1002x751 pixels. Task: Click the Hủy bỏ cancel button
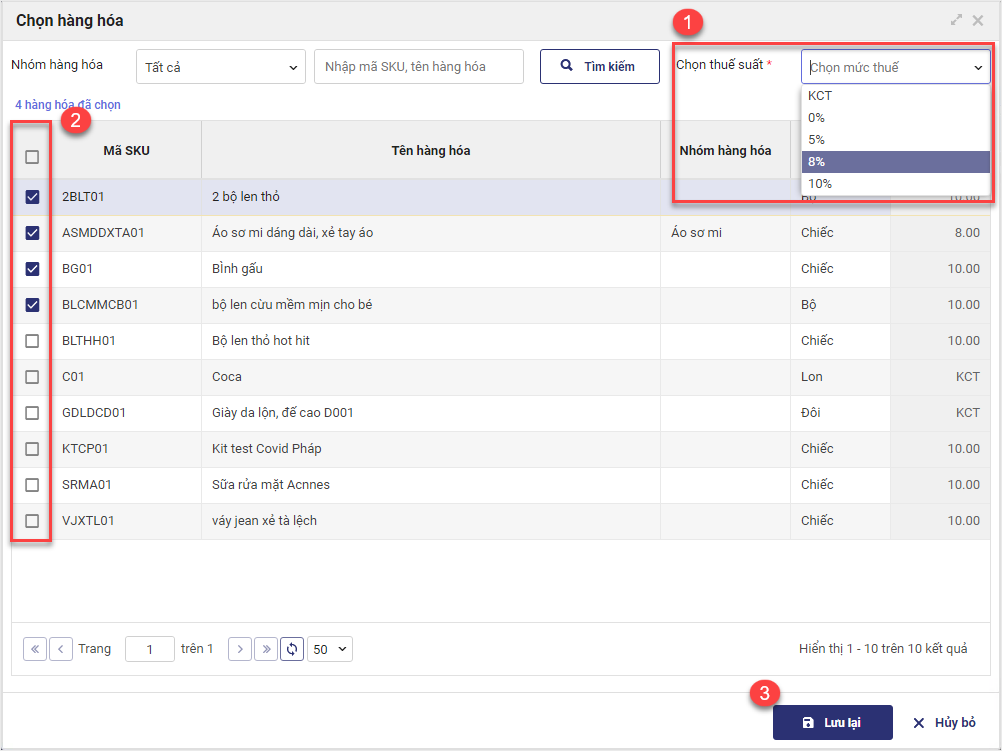(x=944, y=723)
